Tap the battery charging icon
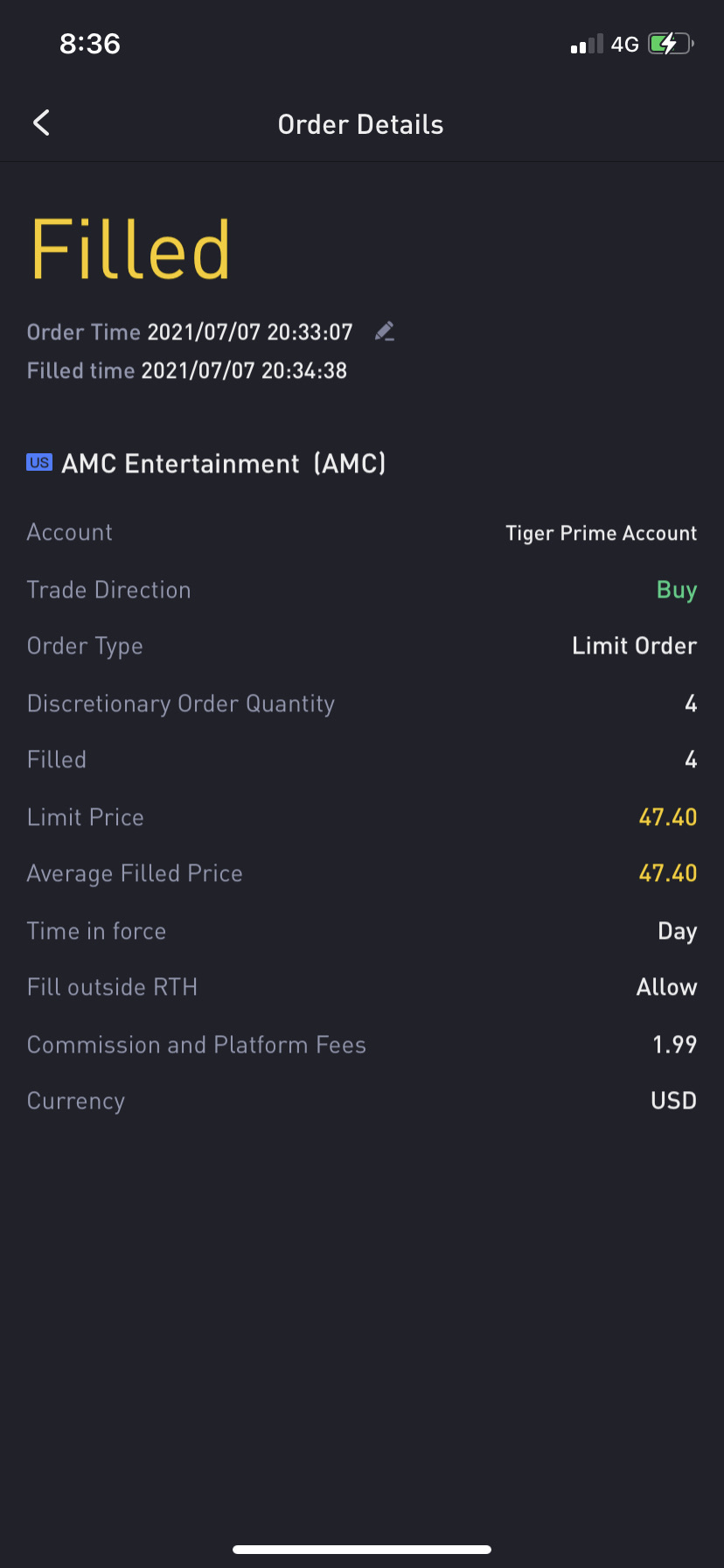 click(x=671, y=44)
